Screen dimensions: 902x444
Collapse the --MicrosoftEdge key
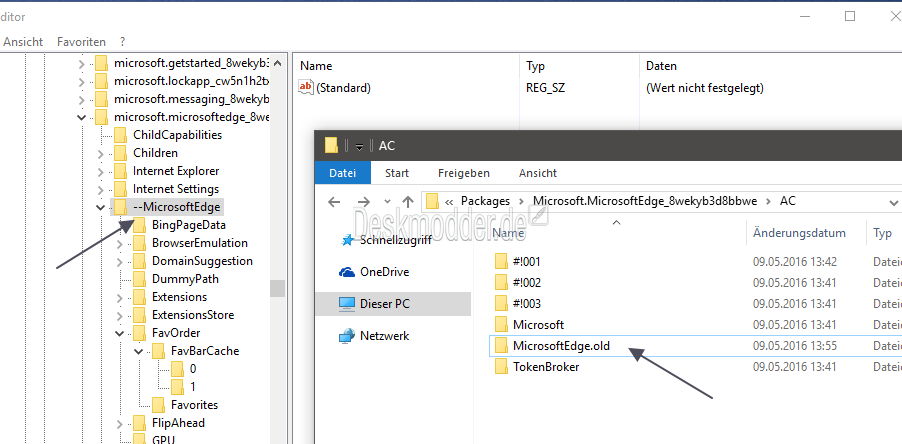click(101, 207)
